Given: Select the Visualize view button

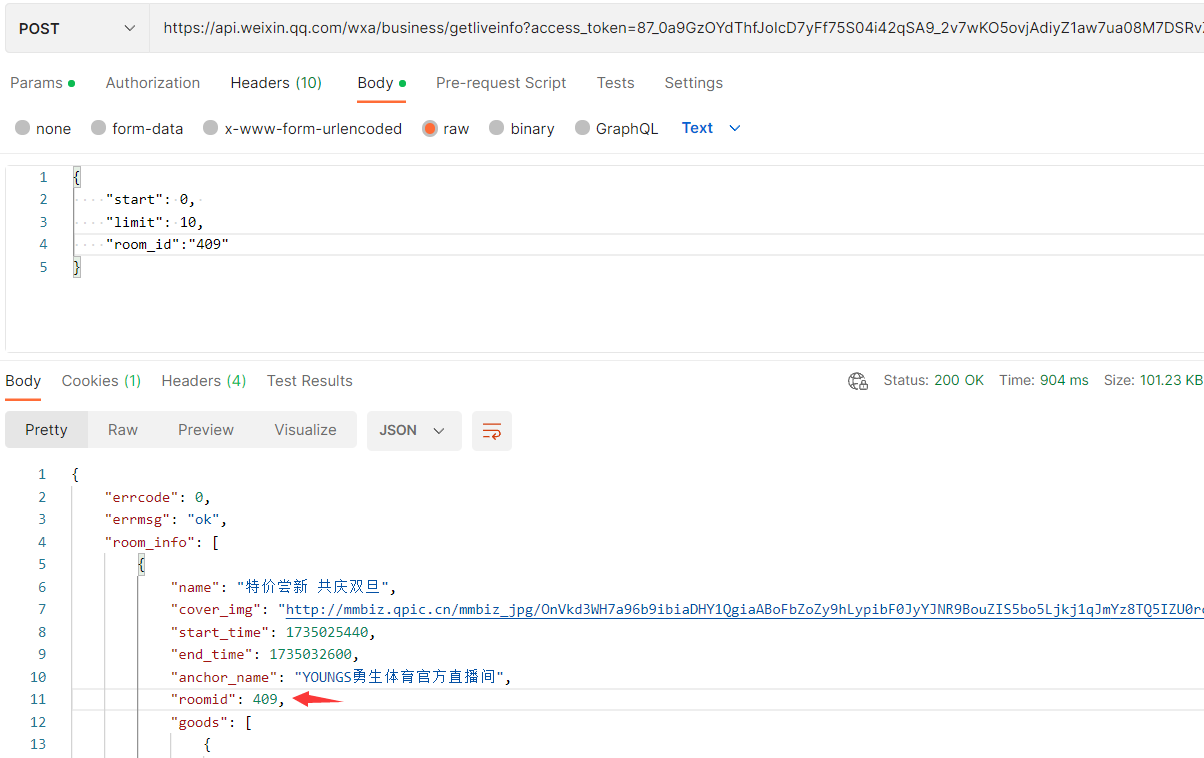Looking at the screenshot, I should click(x=305, y=430).
